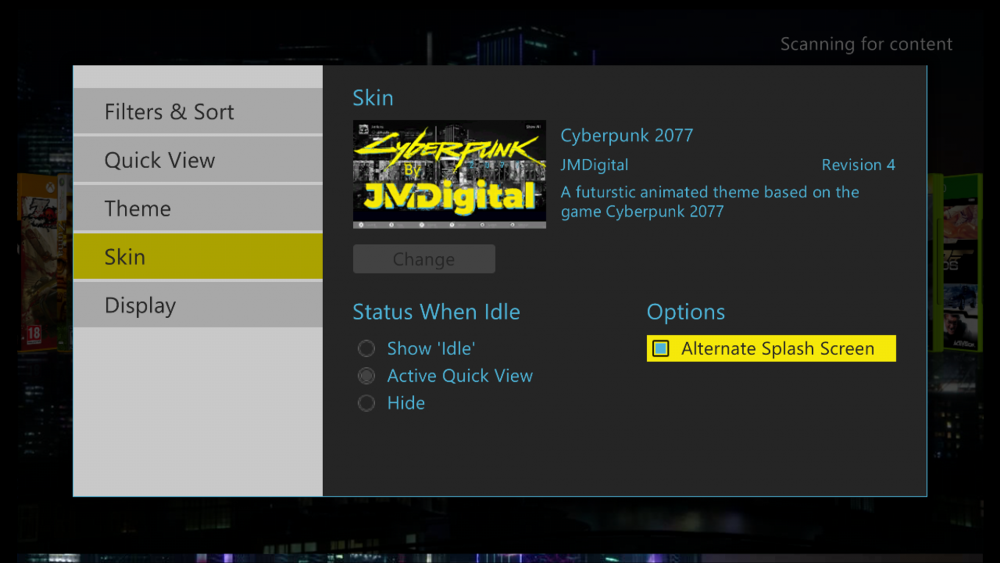Switch to the Quick View tab
The height and width of the screenshot is (563, 1000).
point(198,160)
